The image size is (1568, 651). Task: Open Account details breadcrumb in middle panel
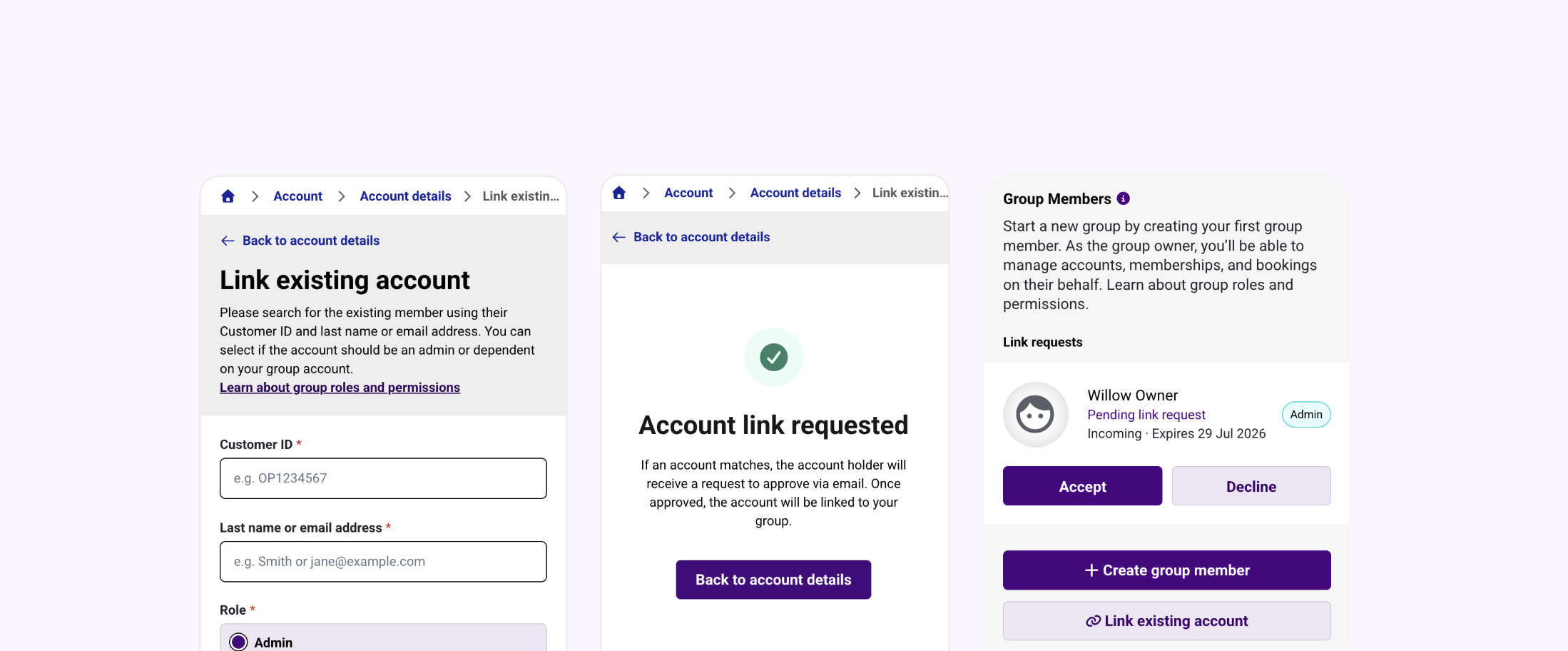tap(795, 193)
